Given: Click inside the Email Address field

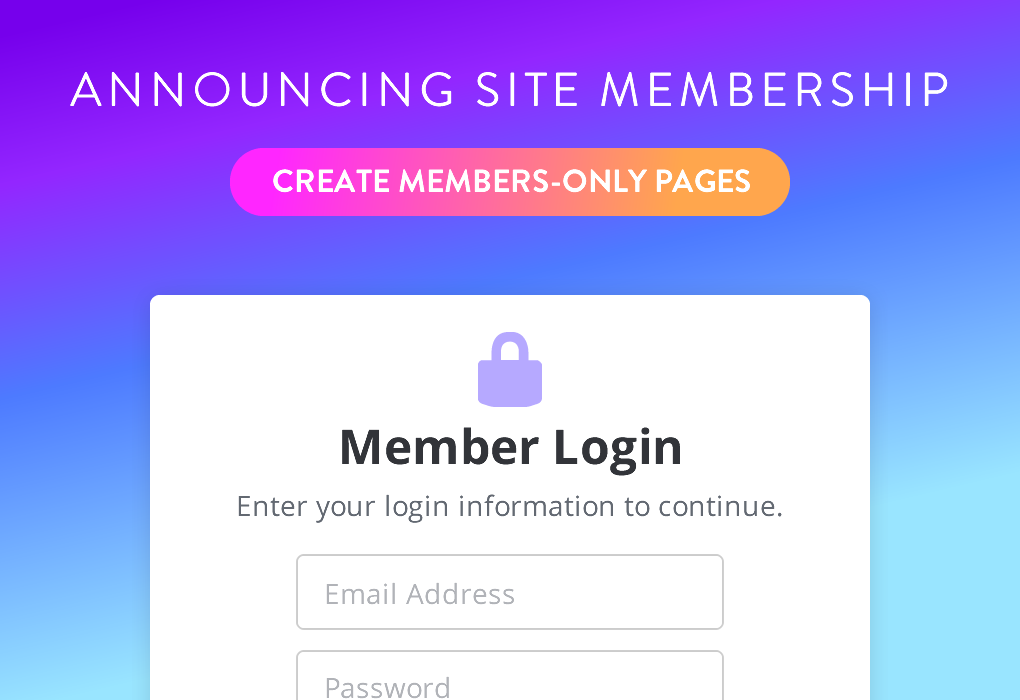Looking at the screenshot, I should pos(510,592).
